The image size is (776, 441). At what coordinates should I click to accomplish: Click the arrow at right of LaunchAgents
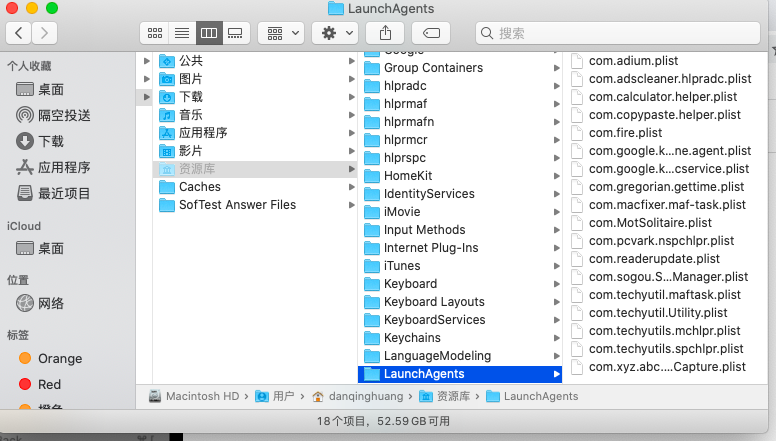click(x=557, y=374)
